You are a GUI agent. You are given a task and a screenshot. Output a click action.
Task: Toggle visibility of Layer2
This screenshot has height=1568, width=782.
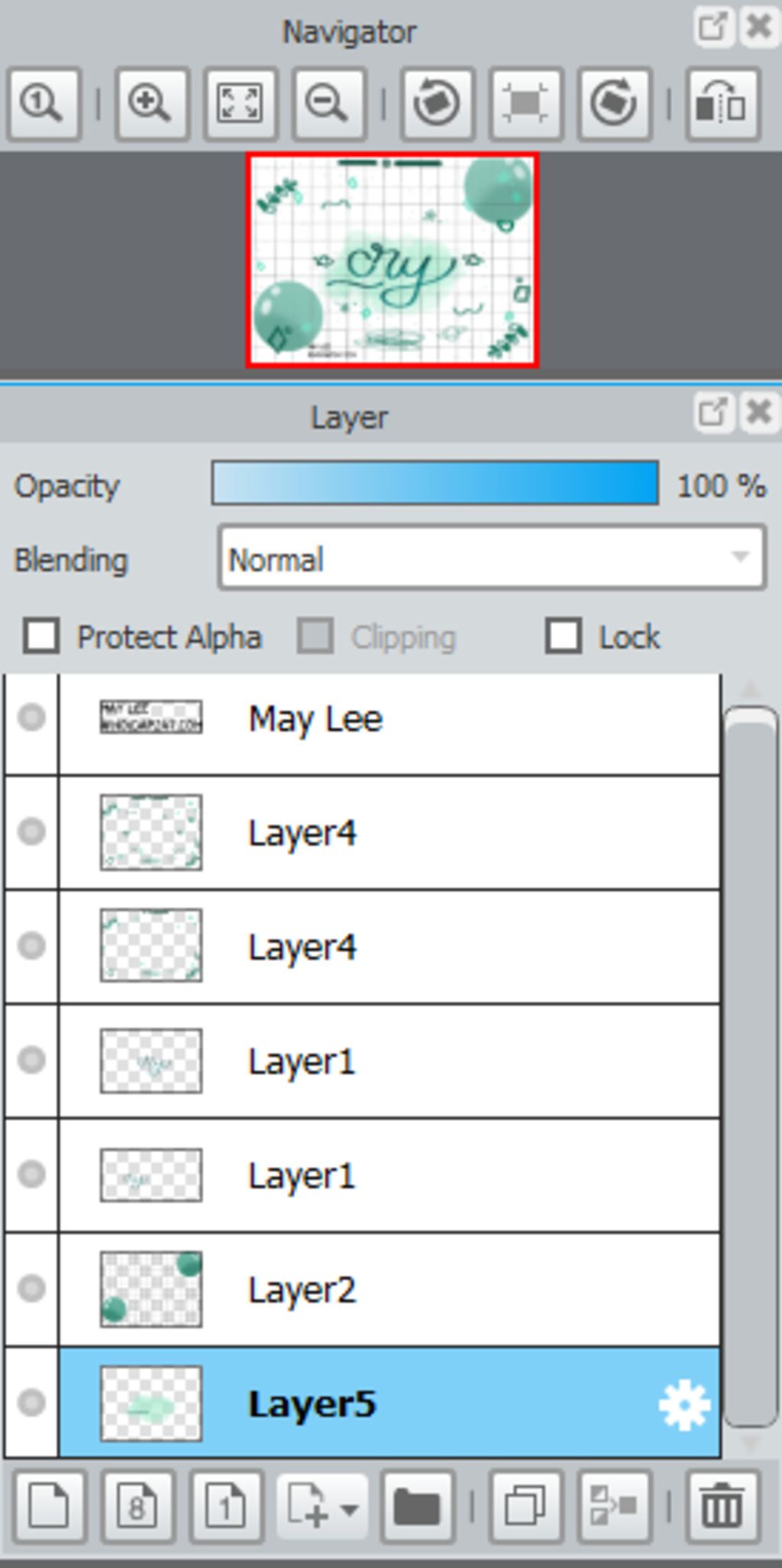pyautogui.click(x=31, y=1288)
